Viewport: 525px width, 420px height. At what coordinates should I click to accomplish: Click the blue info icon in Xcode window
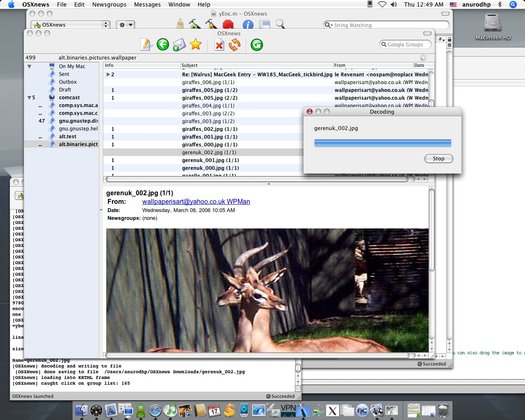[248, 24]
